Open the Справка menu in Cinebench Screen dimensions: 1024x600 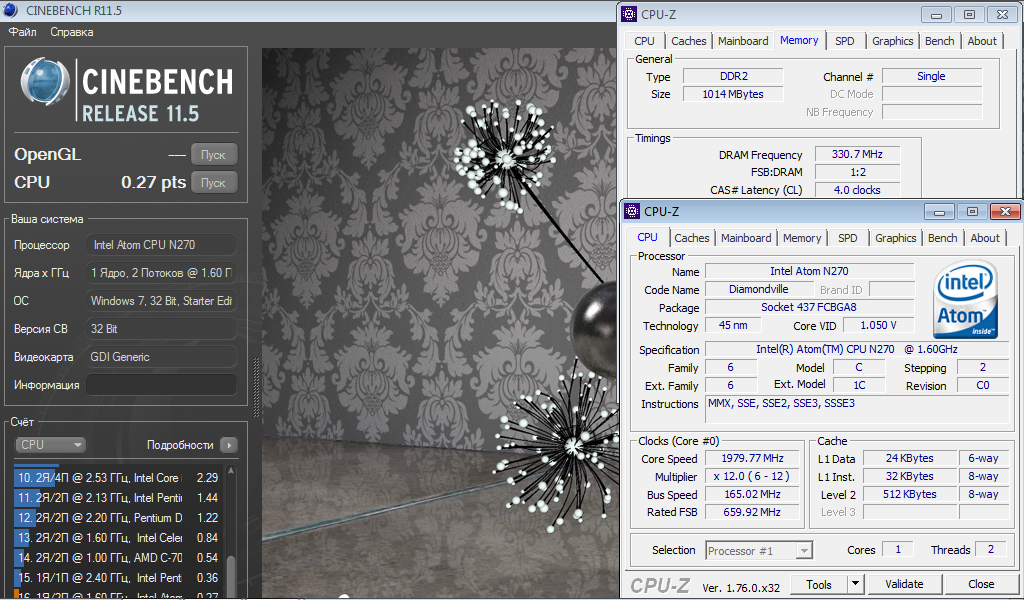pos(72,32)
